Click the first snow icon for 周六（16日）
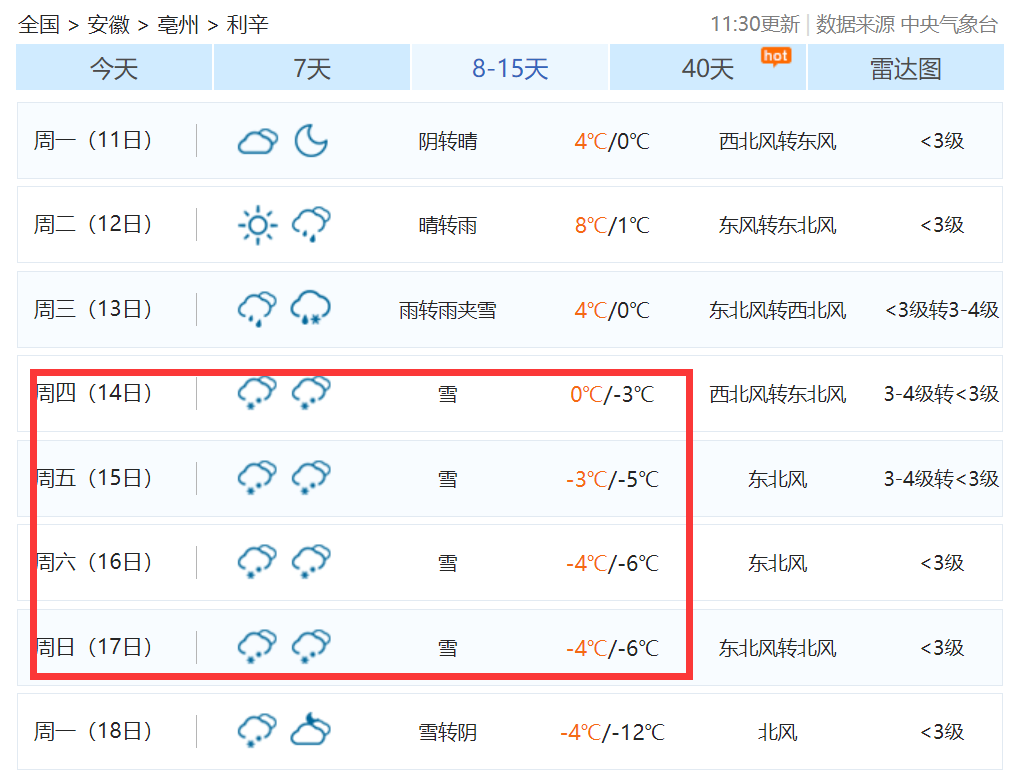The width and height of the screenshot is (1010, 783). [258, 562]
